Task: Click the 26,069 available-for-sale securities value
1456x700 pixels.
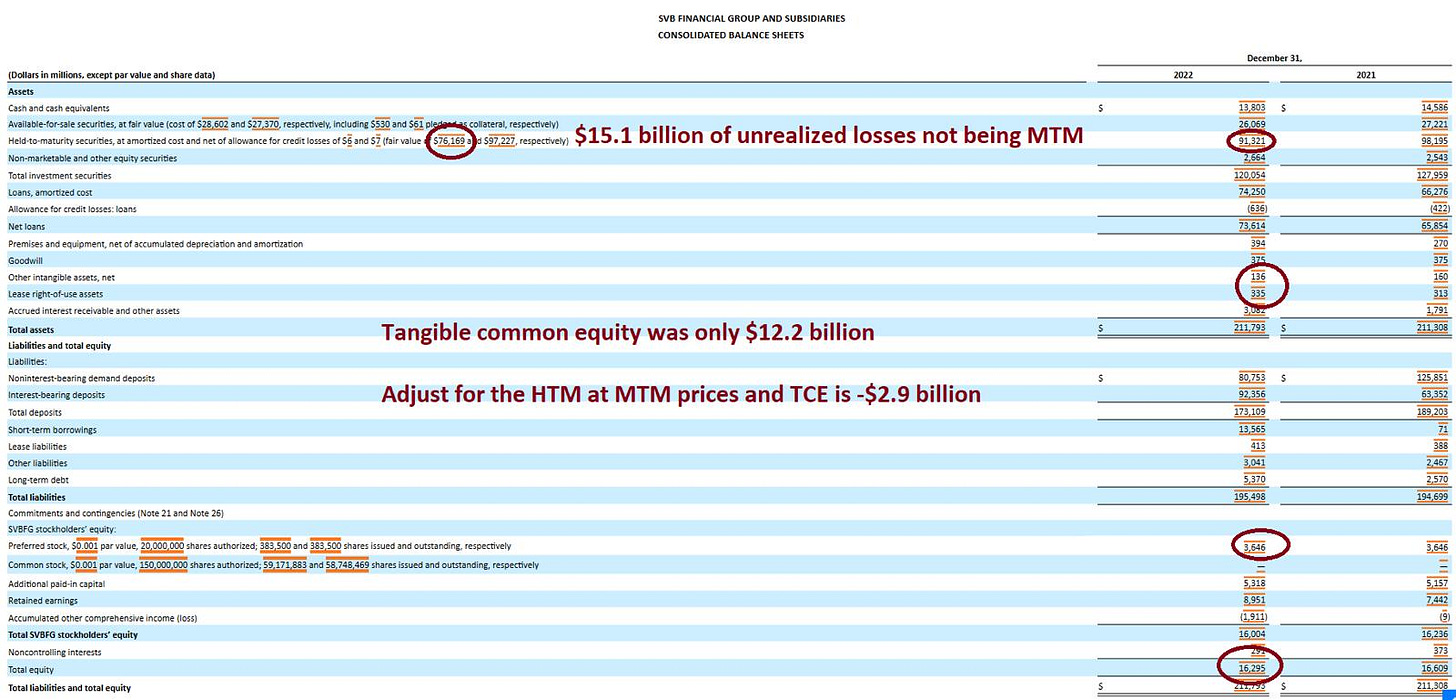Action: pyautogui.click(x=1252, y=124)
